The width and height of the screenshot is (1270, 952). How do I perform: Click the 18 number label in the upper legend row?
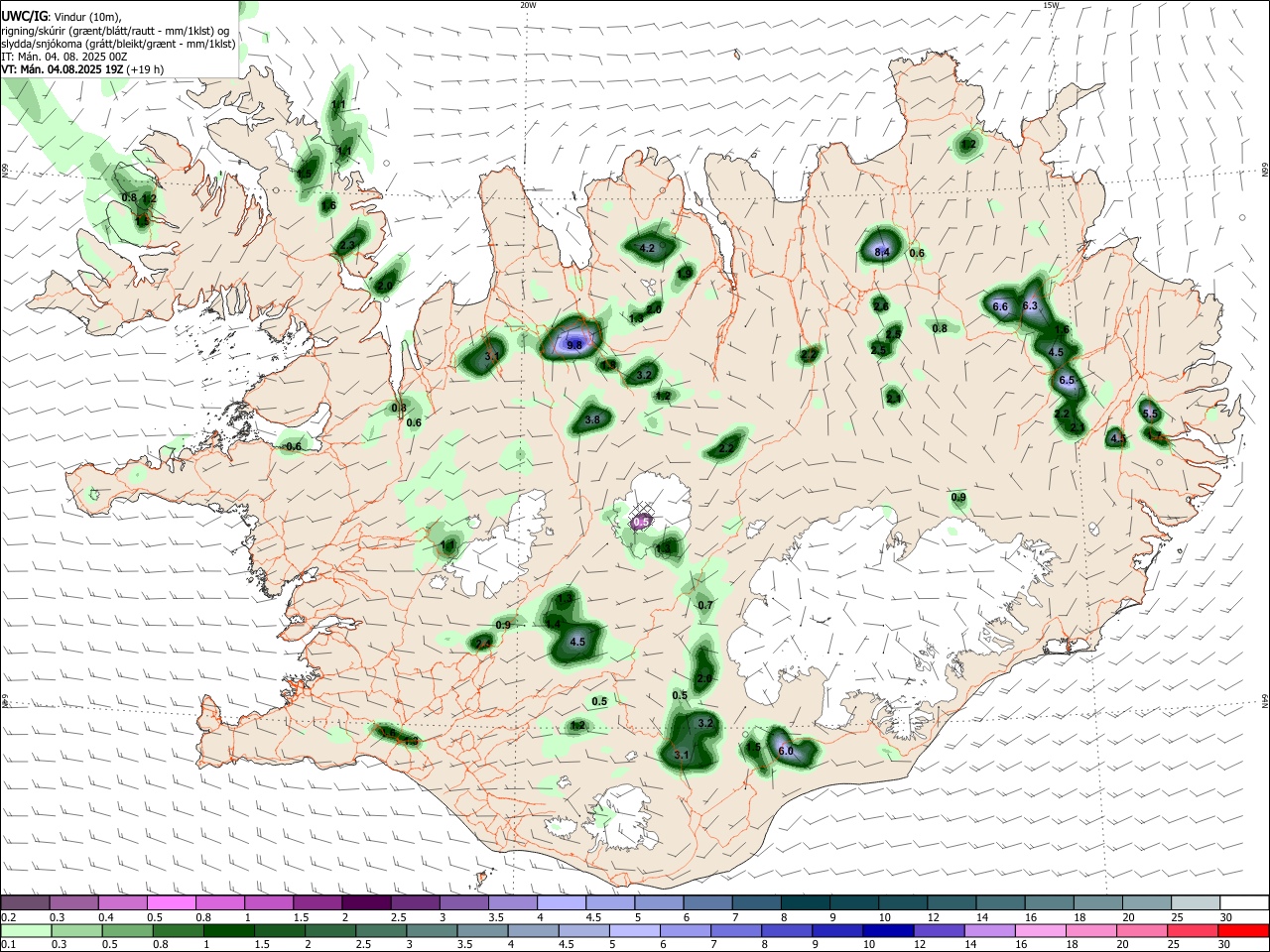pos(1079,917)
